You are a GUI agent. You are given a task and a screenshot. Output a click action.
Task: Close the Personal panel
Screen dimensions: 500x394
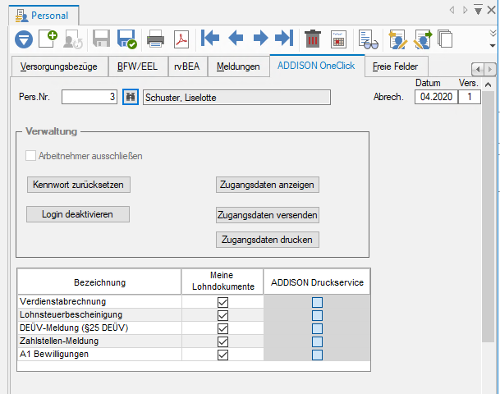(x=491, y=10)
